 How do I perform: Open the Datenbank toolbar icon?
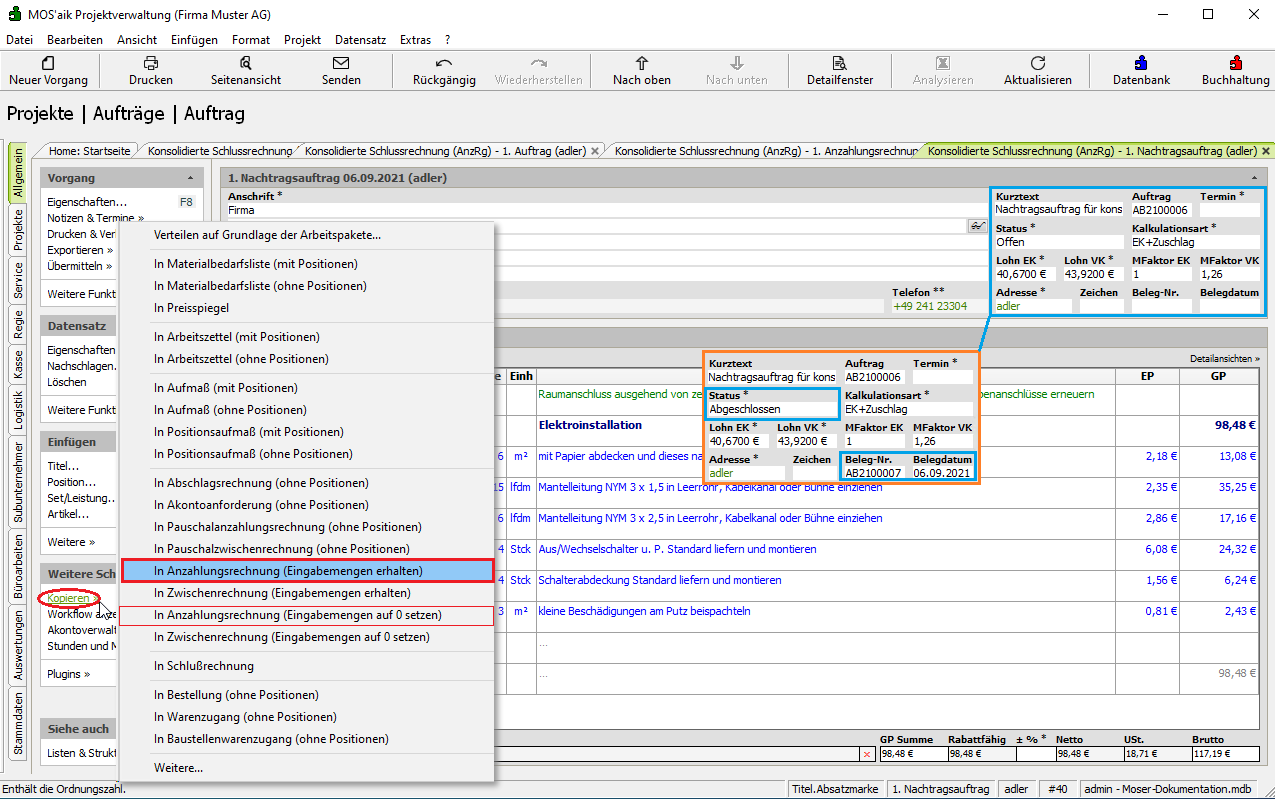(1141, 63)
